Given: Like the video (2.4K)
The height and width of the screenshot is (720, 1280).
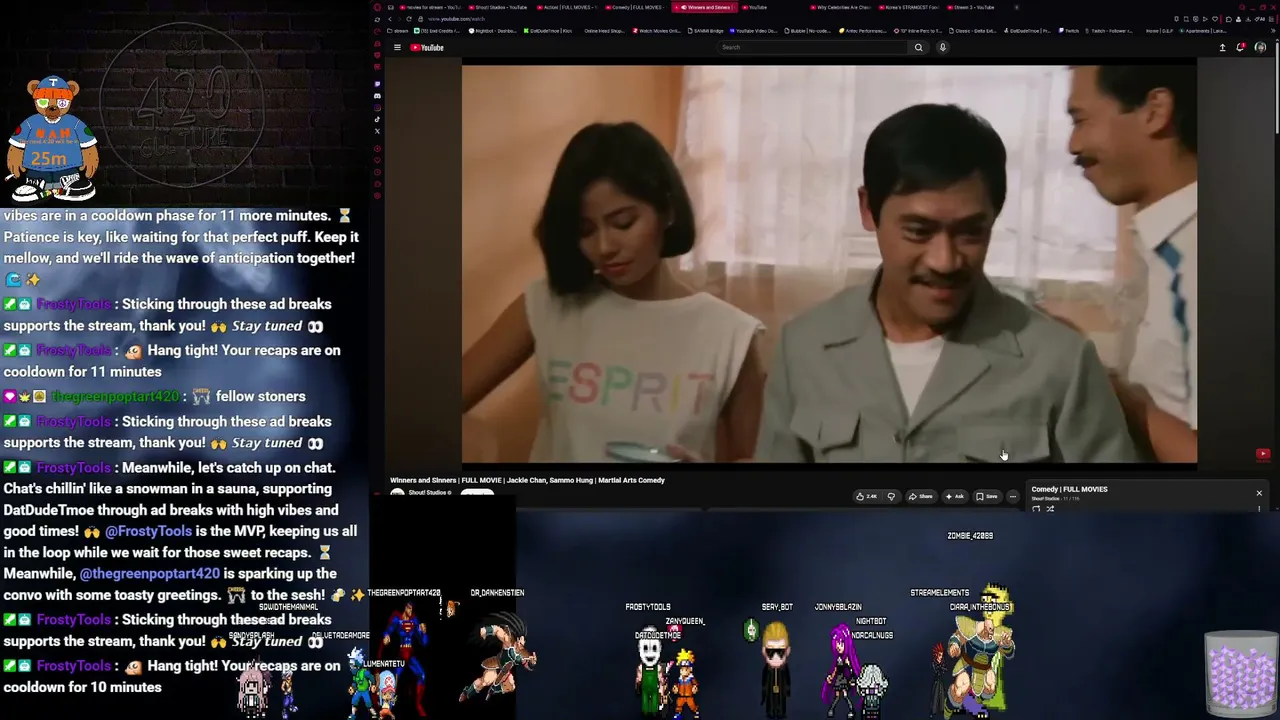Looking at the screenshot, I should (x=866, y=496).
